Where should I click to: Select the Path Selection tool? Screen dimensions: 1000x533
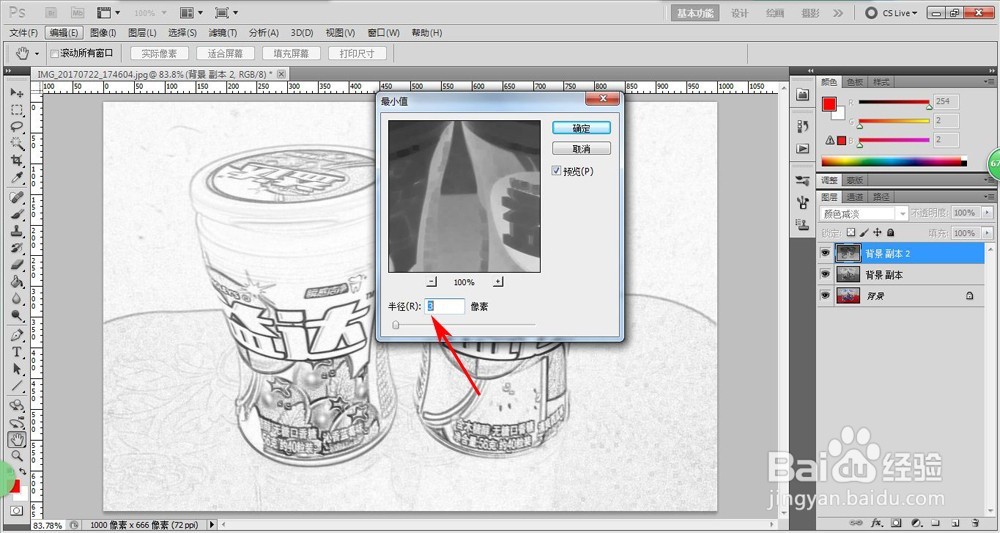[17, 369]
